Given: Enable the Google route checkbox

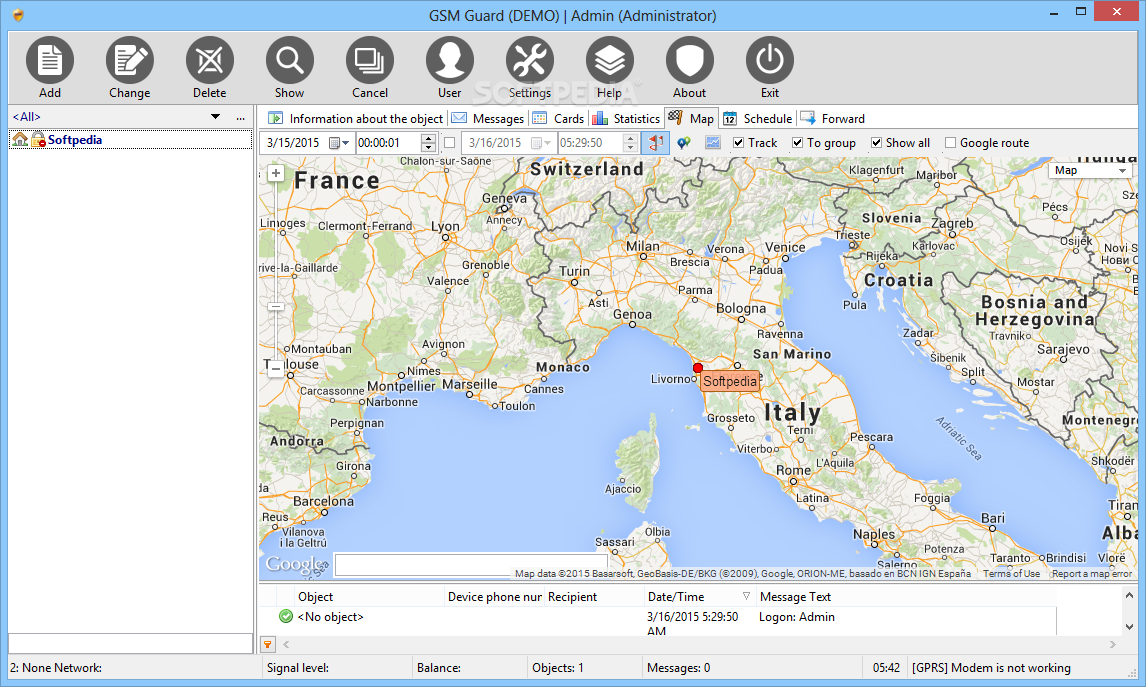Looking at the screenshot, I should 950,143.
